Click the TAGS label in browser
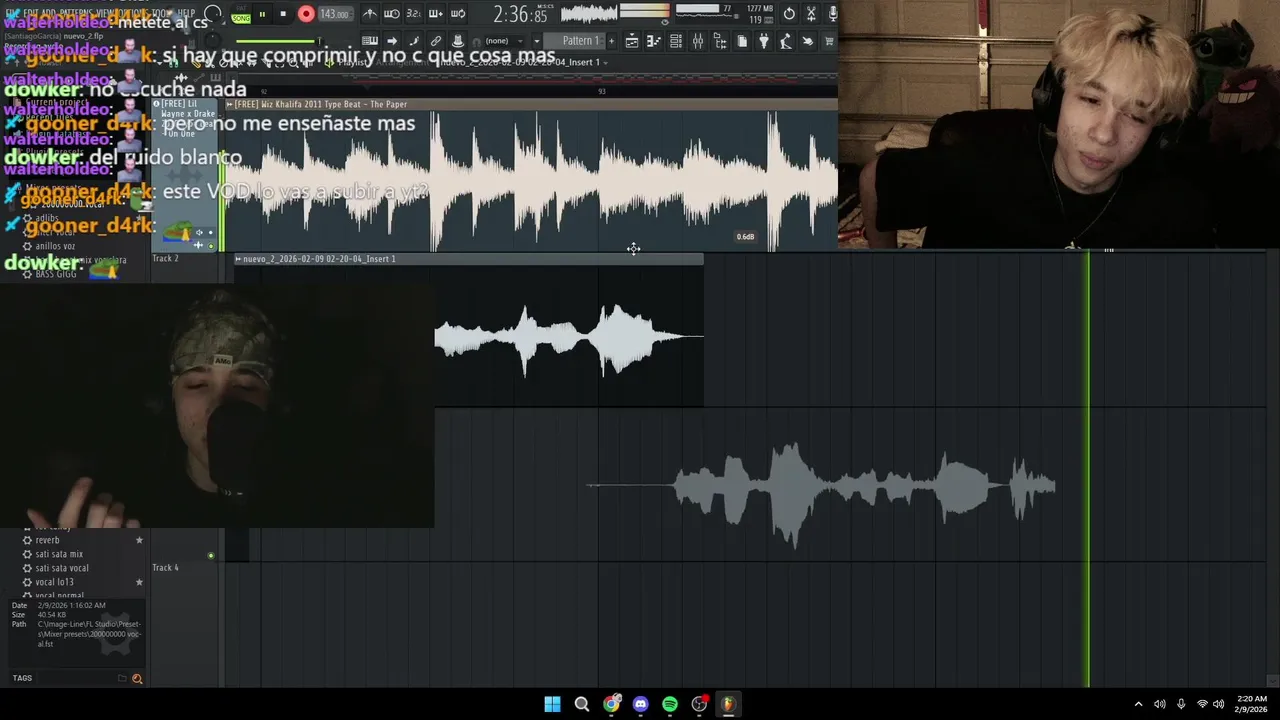The width and height of the screenshot is (1280, 720). [x=22, y=678]
